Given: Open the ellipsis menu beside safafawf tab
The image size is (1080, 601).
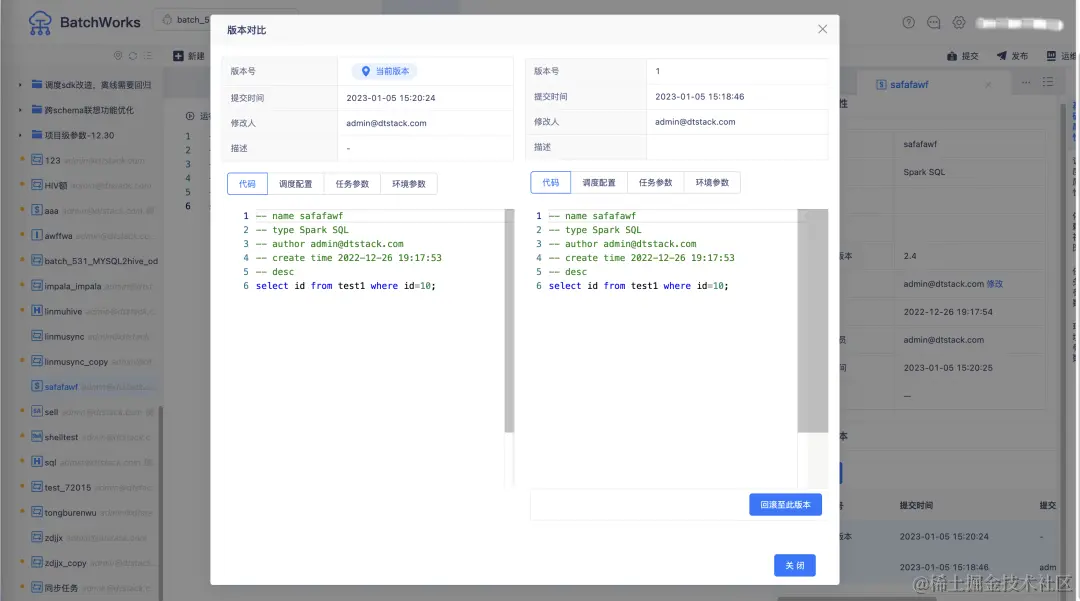Looking at the screenshot, I should pyautogui.click(x=1026, y=83).
